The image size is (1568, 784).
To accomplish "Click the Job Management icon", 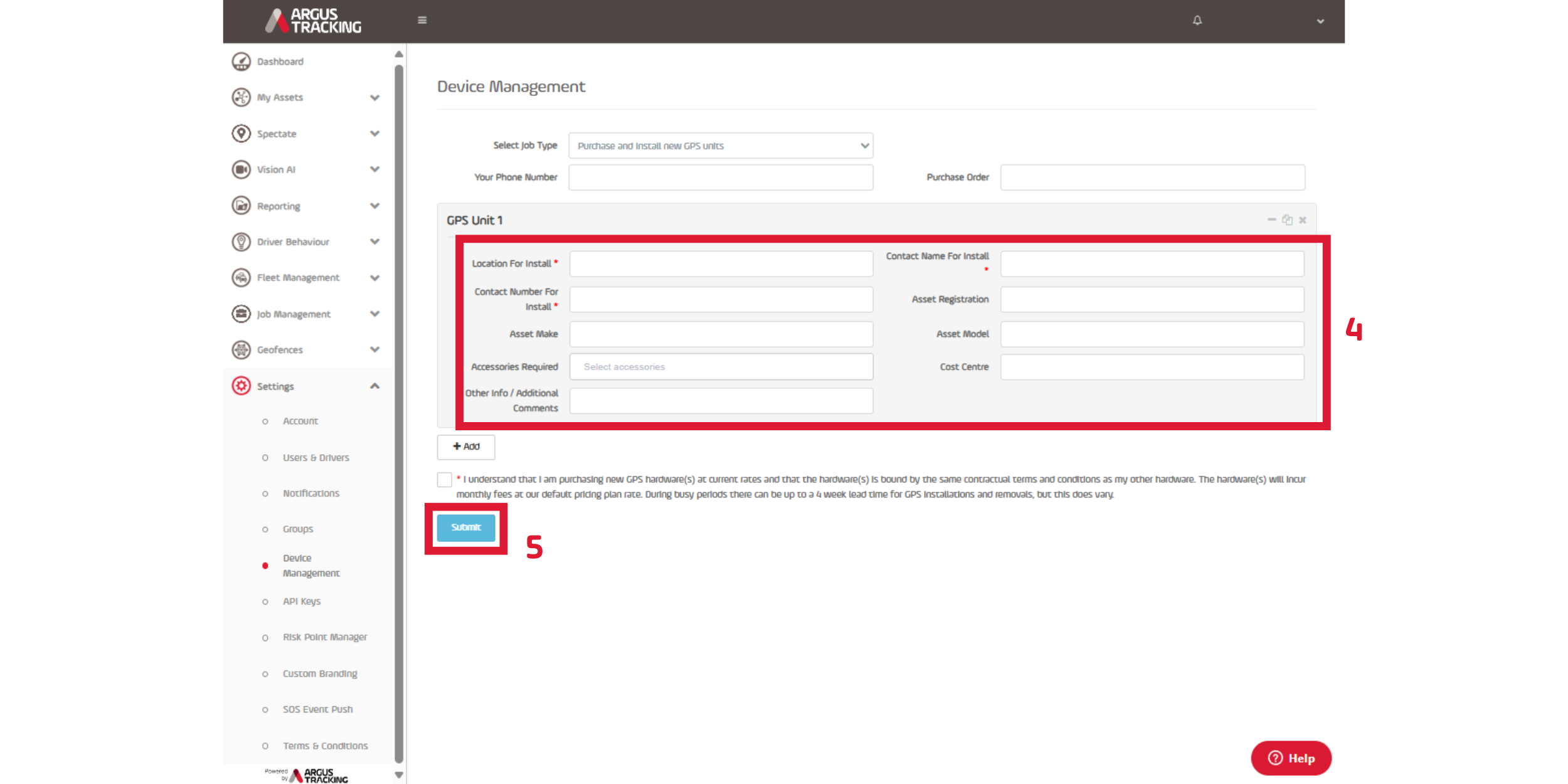I will 241,314.
